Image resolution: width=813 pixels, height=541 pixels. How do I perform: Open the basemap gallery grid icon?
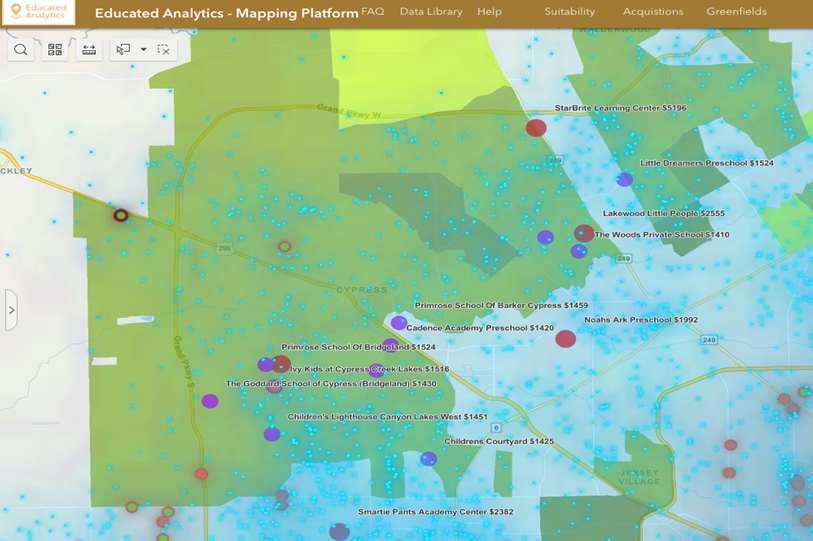click(x=55, y=49)
